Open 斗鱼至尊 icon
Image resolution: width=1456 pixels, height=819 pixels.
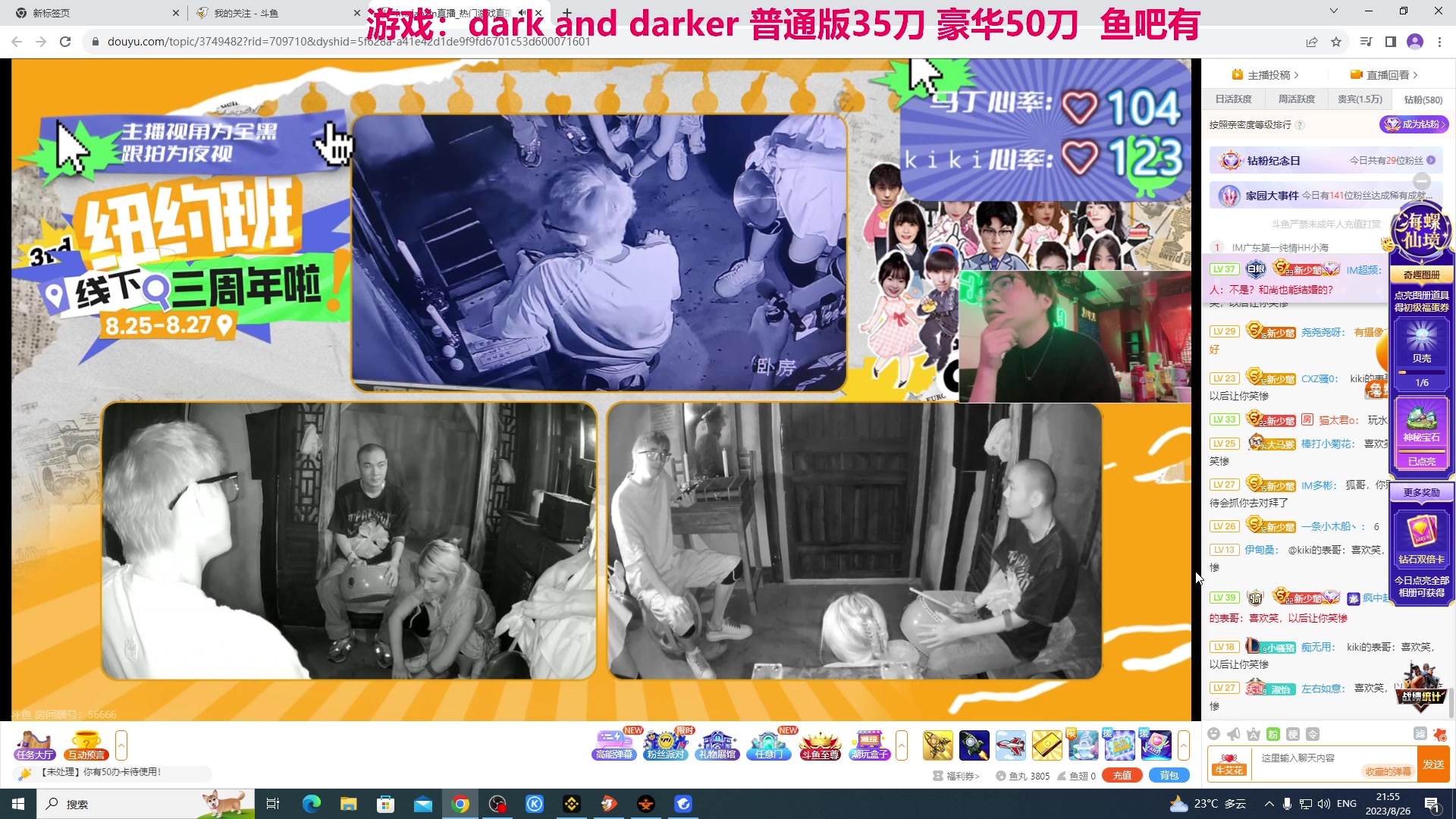pyautogui.click(x=821, y=745)
